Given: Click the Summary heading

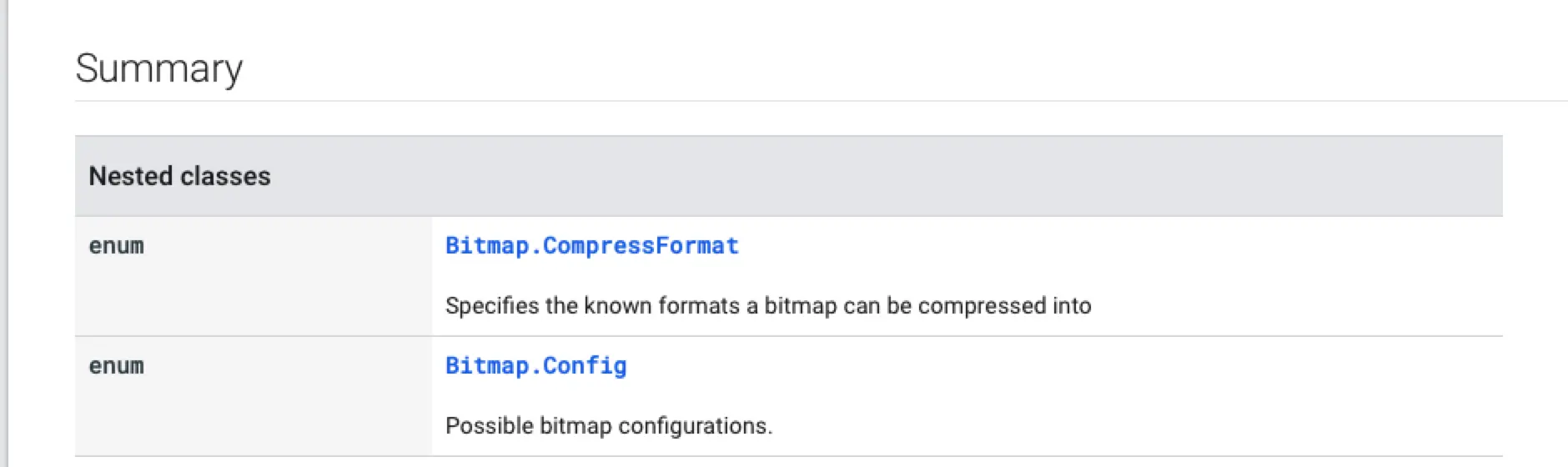Looking at the screenshot, I should click(158, 68).
